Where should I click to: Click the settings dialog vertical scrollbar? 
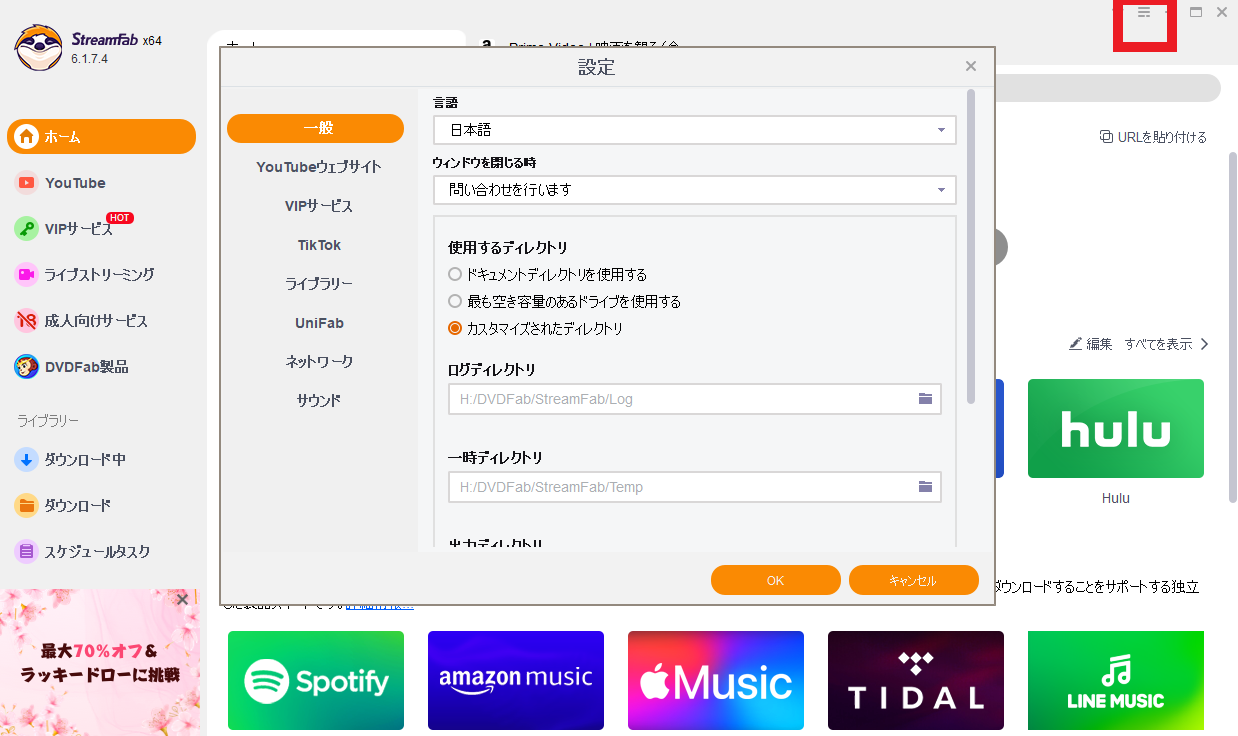tap(970, 246)
